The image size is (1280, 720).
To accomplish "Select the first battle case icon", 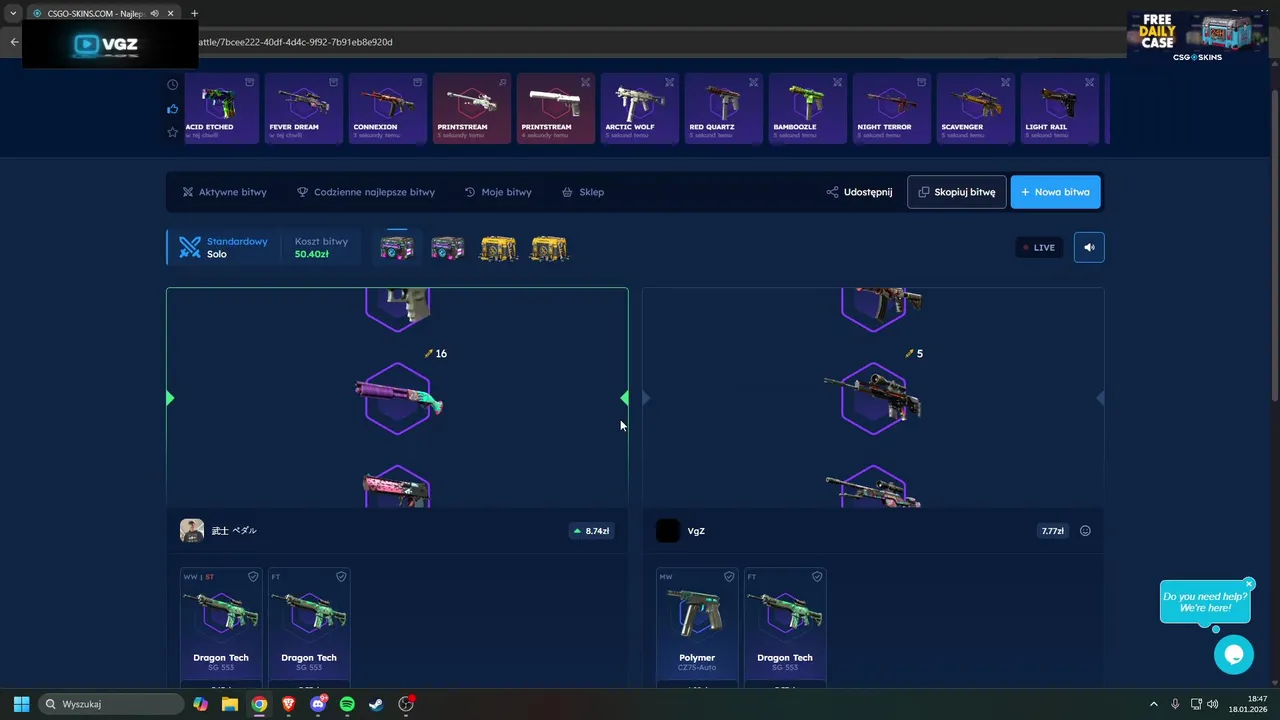I will 397,247.
